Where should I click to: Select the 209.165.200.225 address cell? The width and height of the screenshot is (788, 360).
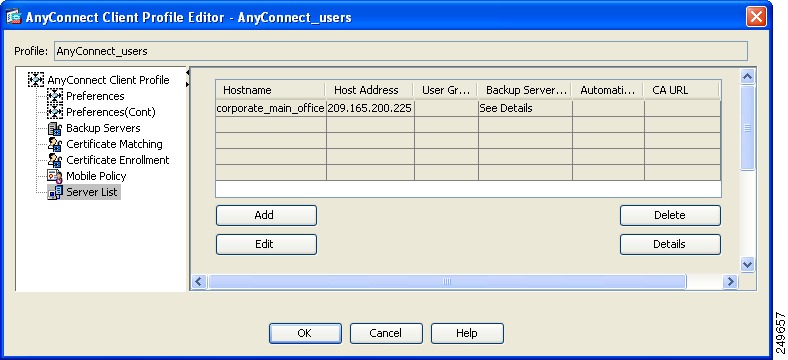(x=370, y=108)
